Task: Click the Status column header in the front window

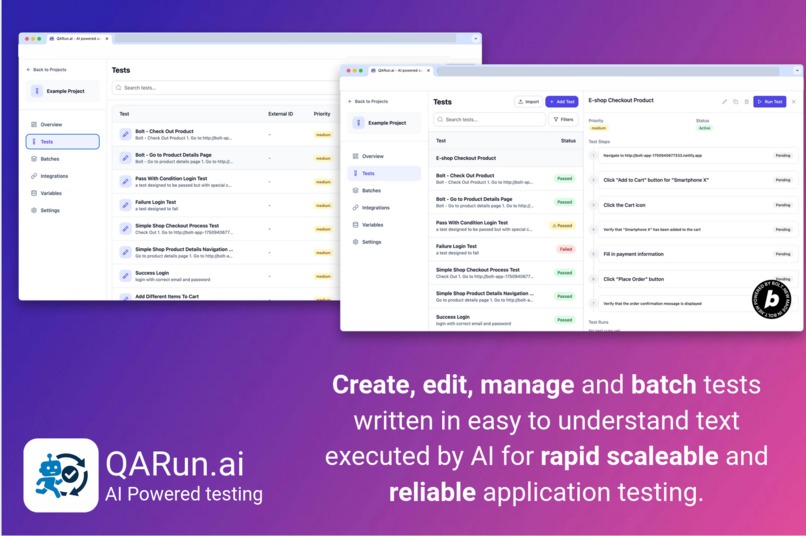Action: click(x=568, y=141)
